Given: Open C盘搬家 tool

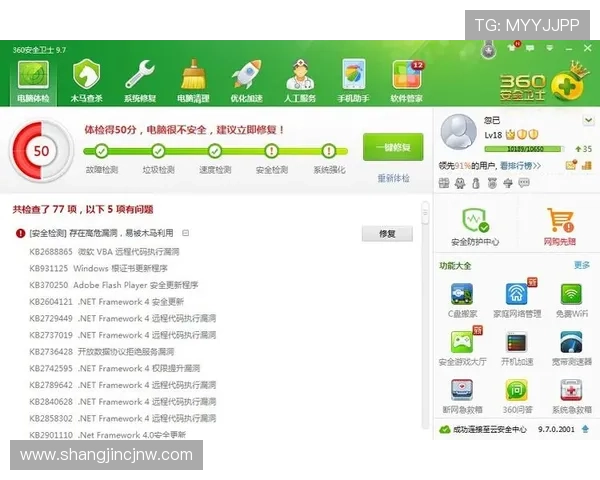Looking at the screenshot, I should coord(462,301).
